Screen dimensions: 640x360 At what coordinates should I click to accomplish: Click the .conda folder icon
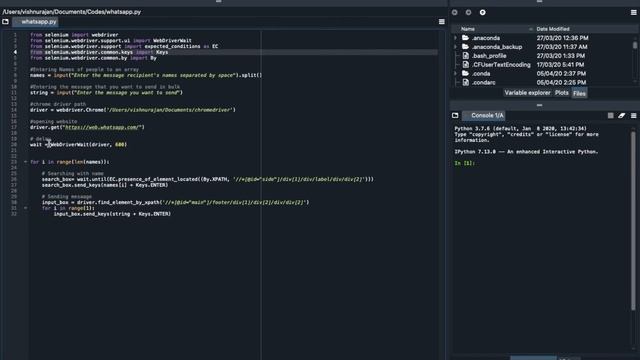[x=465, y=73]
